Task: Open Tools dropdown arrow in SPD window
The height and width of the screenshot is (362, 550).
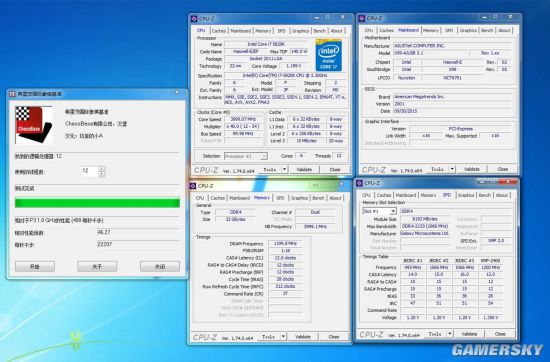Action: point(450,334)
